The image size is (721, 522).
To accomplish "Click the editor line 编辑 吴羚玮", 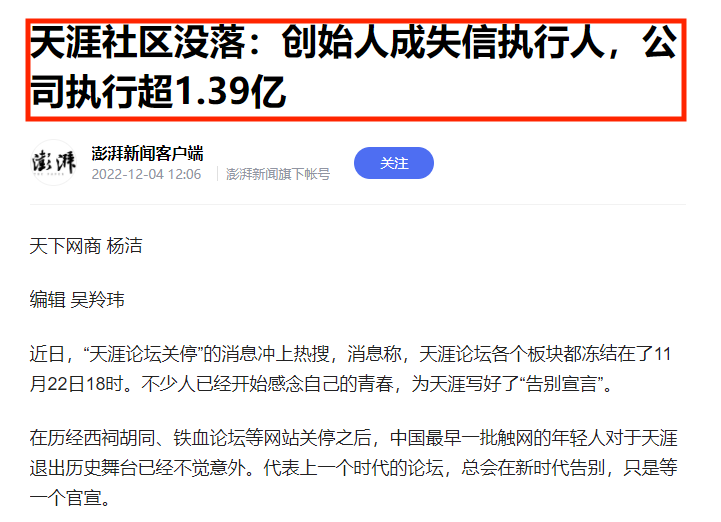I will [77, 300].
